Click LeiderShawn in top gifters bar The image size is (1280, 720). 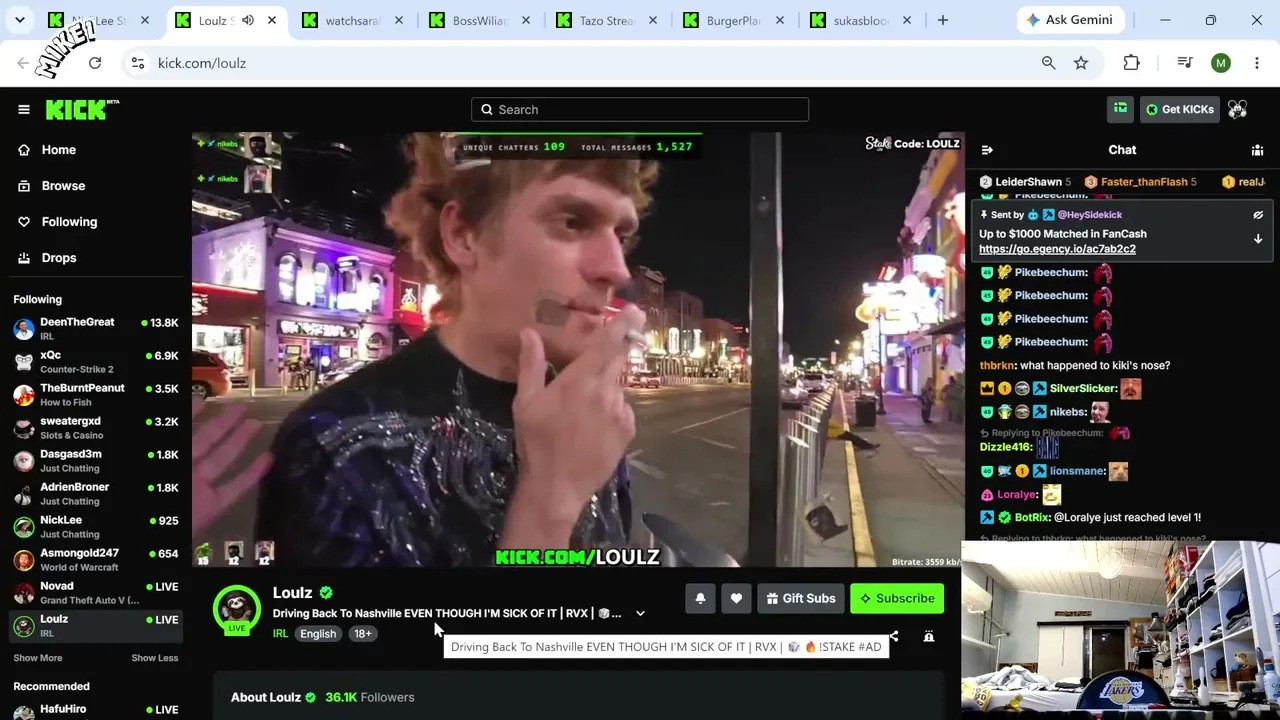[1028, 182]
